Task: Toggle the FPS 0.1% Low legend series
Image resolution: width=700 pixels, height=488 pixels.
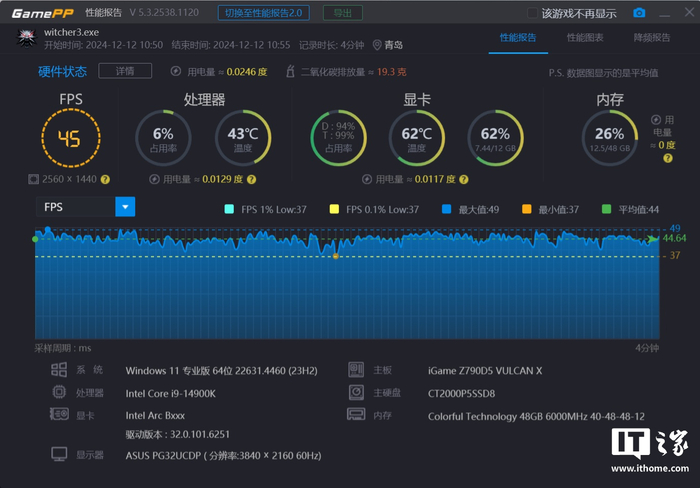Action: click(x=374, y=209)
